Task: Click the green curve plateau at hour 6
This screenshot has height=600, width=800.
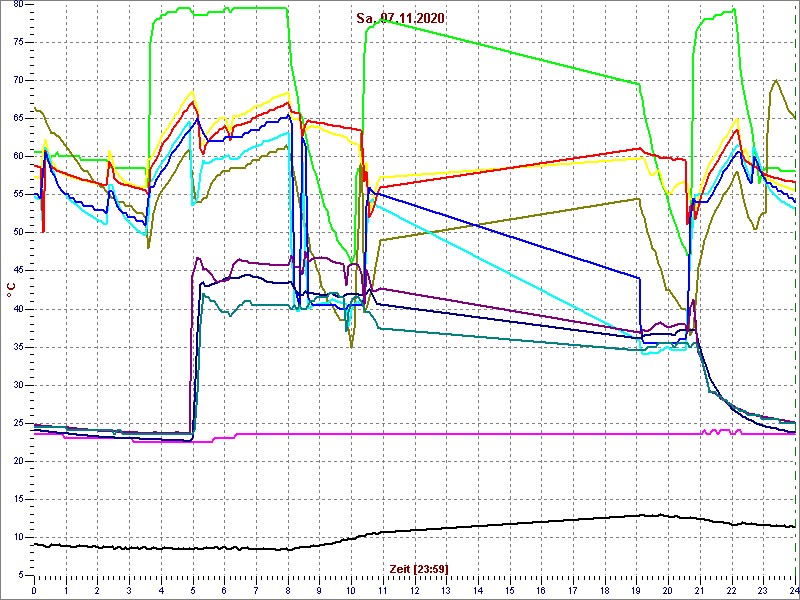Action: click(x=224, y=10)
